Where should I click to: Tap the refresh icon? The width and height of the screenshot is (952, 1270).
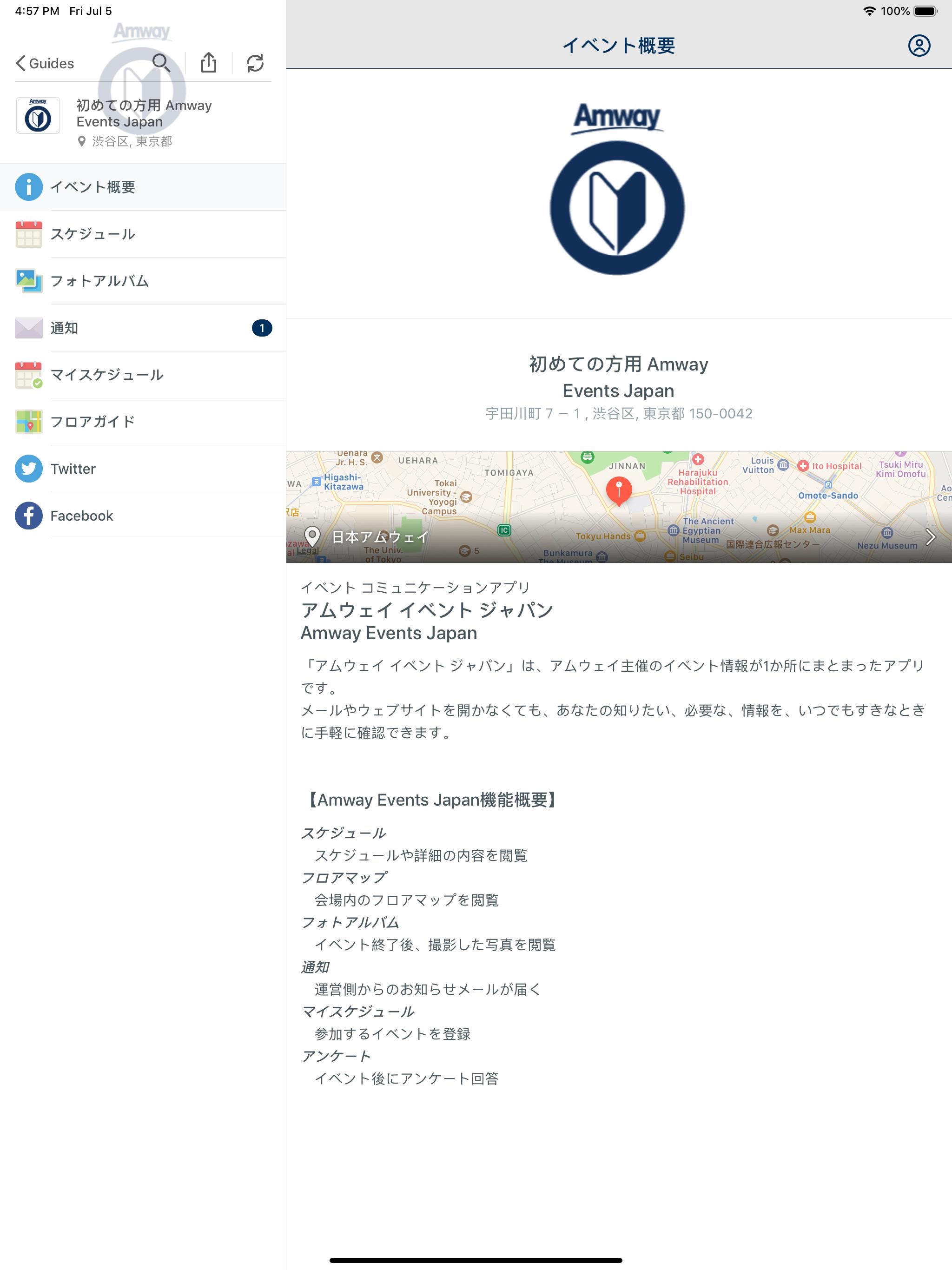click(x=255, y=63)
